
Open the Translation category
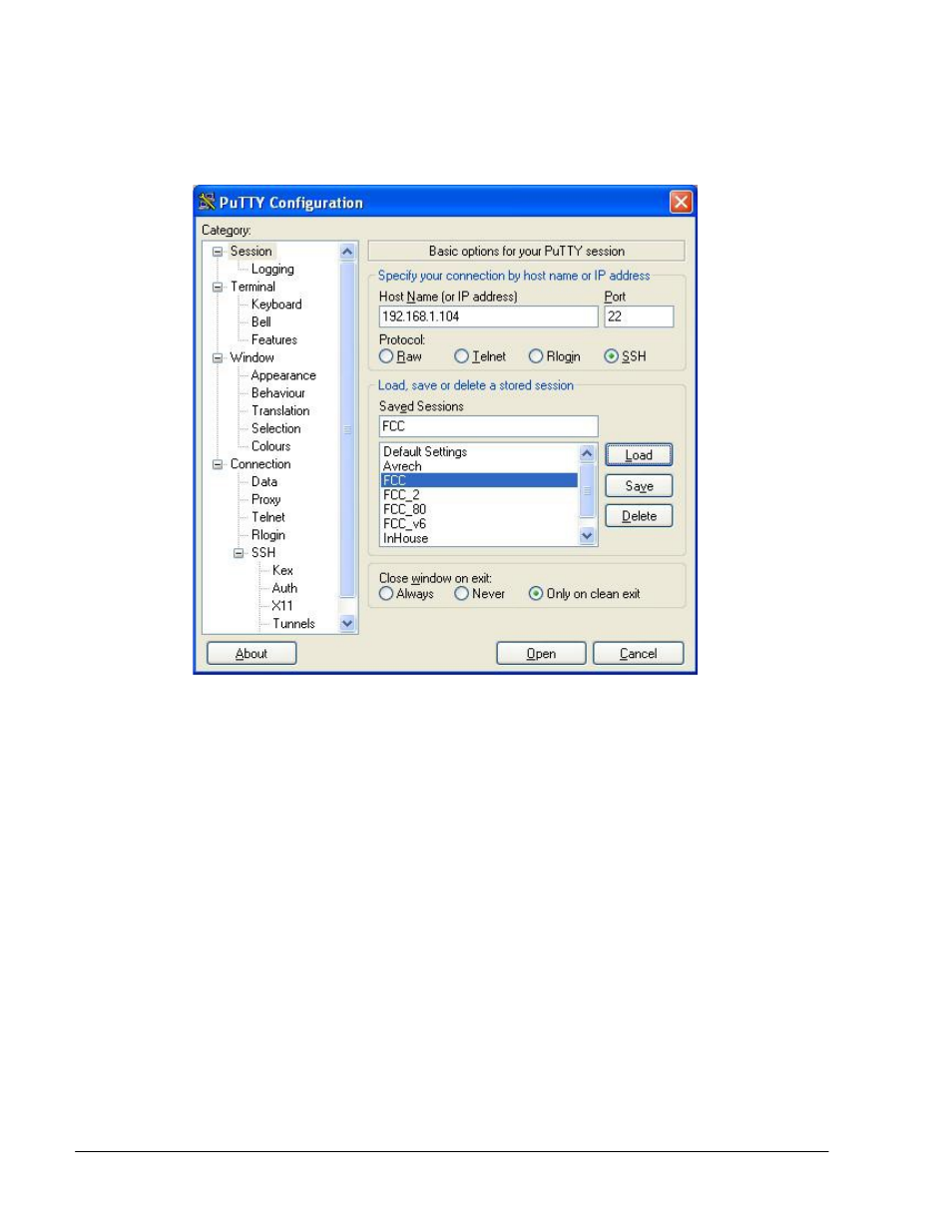(x=280, y=411)
